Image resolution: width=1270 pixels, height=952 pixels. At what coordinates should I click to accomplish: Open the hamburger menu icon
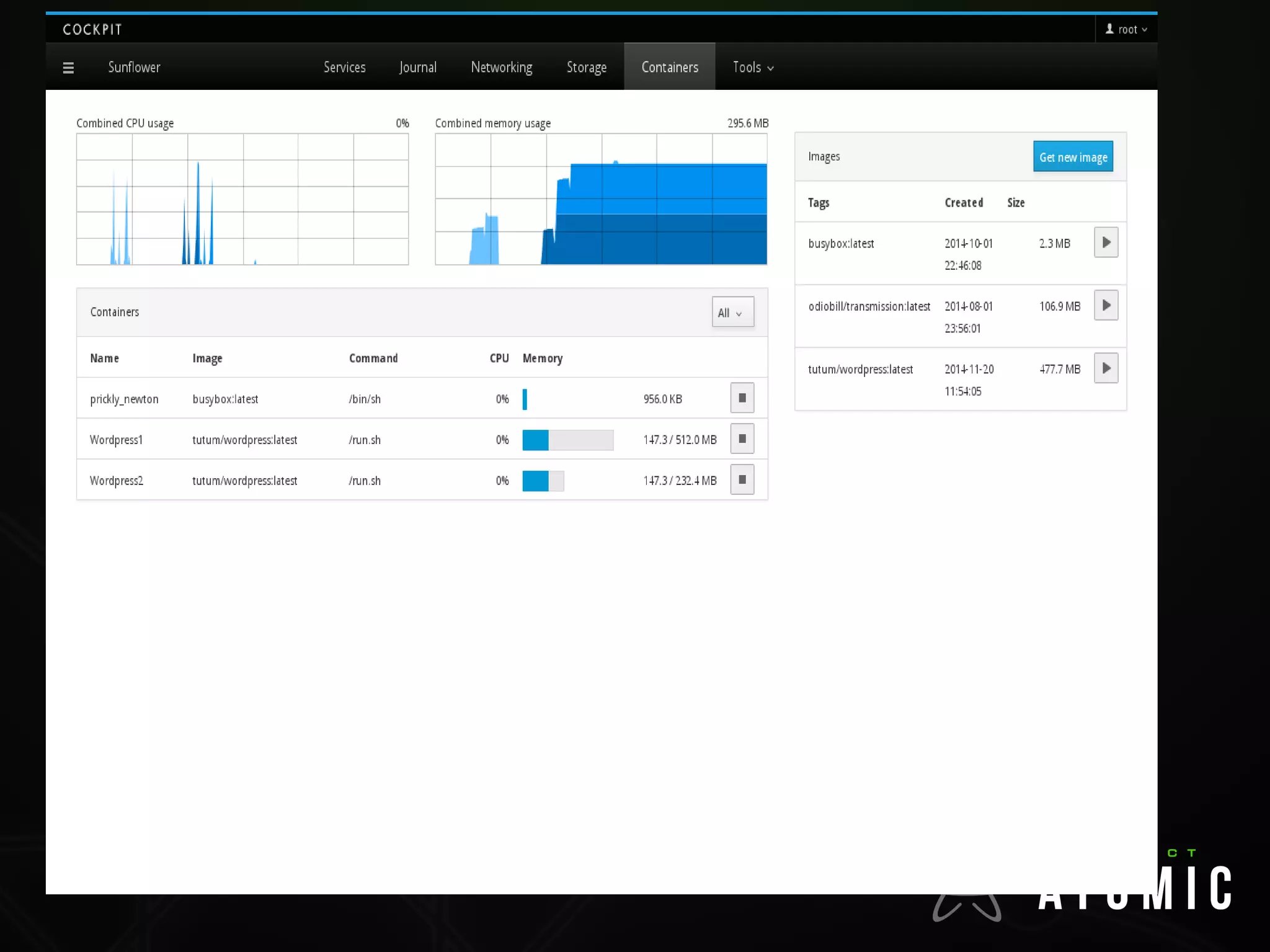[68, 68]
